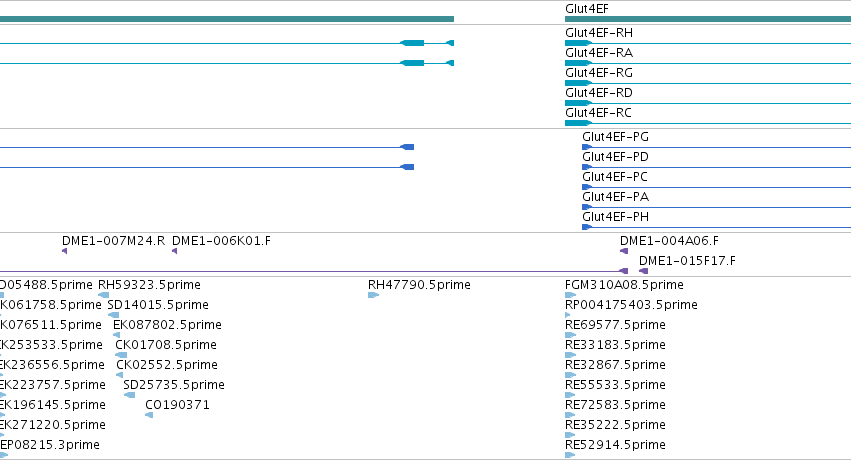Click the EK236556.5prime EST label

click(52, 366)
